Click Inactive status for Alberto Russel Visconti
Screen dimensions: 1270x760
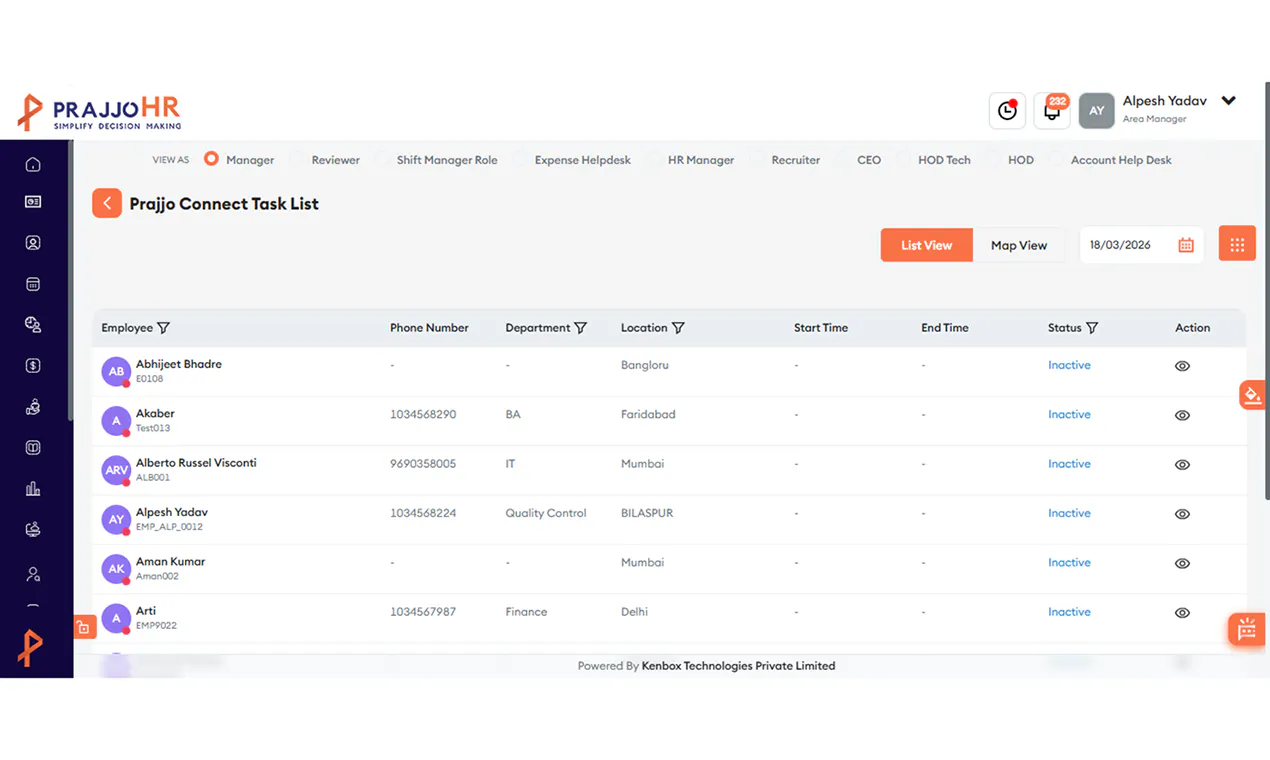pos(1069,464)
